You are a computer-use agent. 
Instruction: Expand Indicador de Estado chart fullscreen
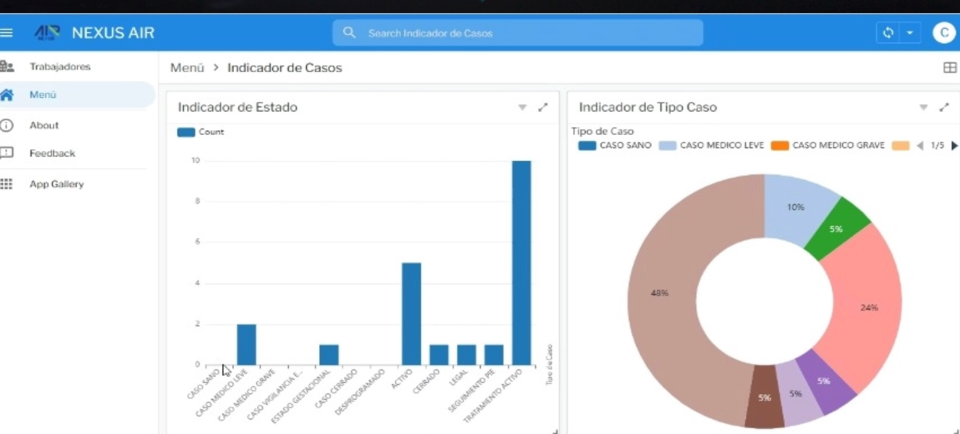542,107
